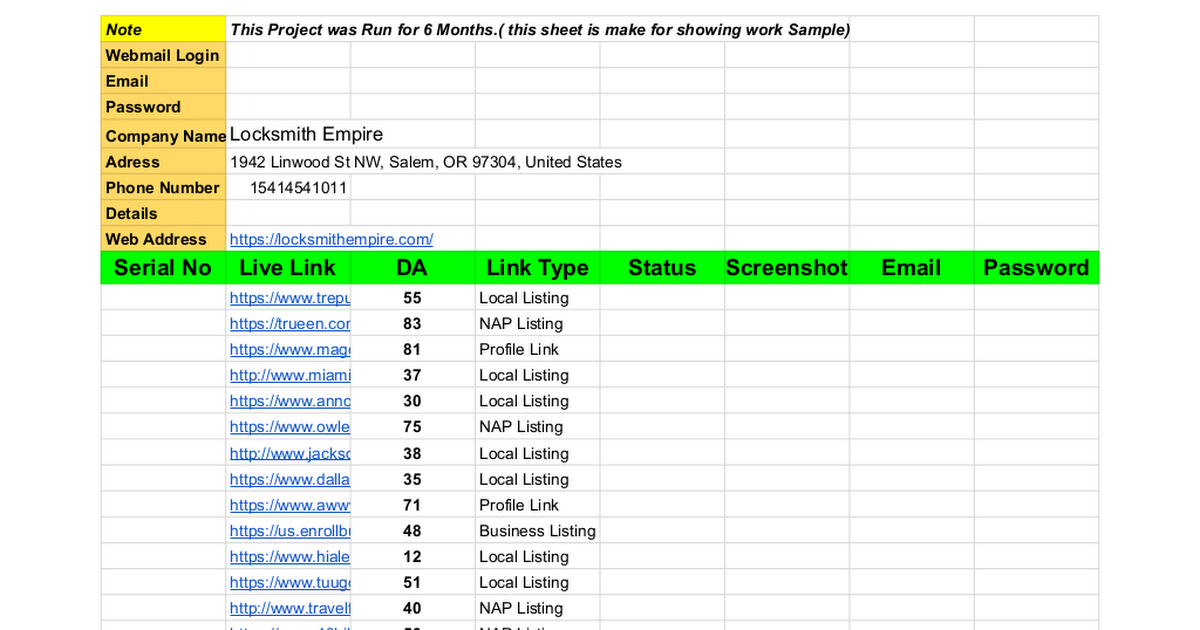Open the https://www.anno live link
This screenshot has height=630, width=1200.
click(x=290, y=401)
